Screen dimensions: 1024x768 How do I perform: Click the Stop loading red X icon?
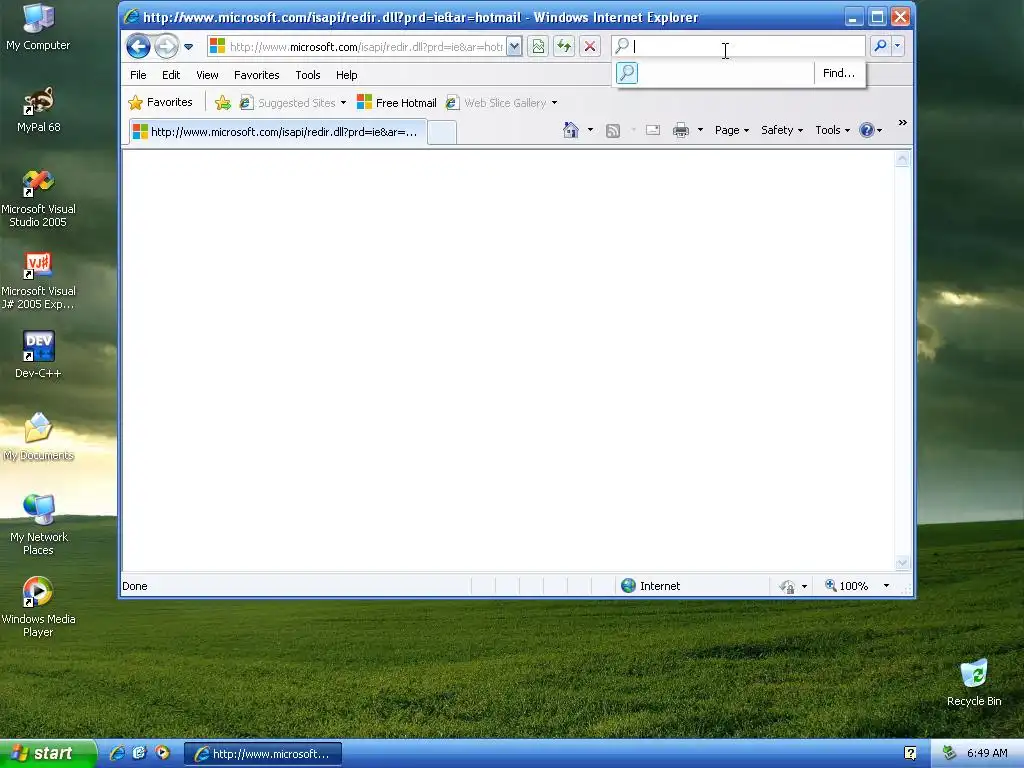(x=590, y=46)
